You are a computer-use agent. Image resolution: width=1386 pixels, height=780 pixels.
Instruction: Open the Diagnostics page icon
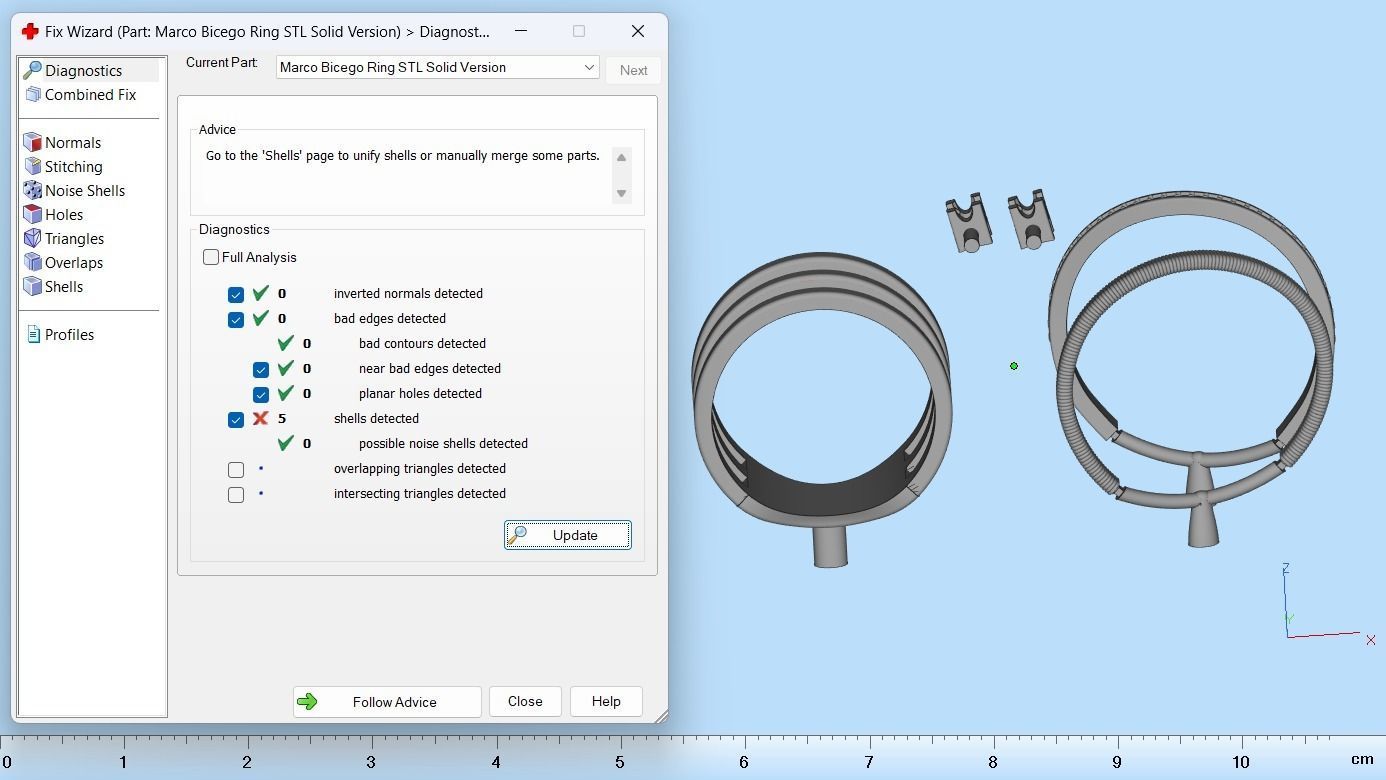(x=32, y=71)
